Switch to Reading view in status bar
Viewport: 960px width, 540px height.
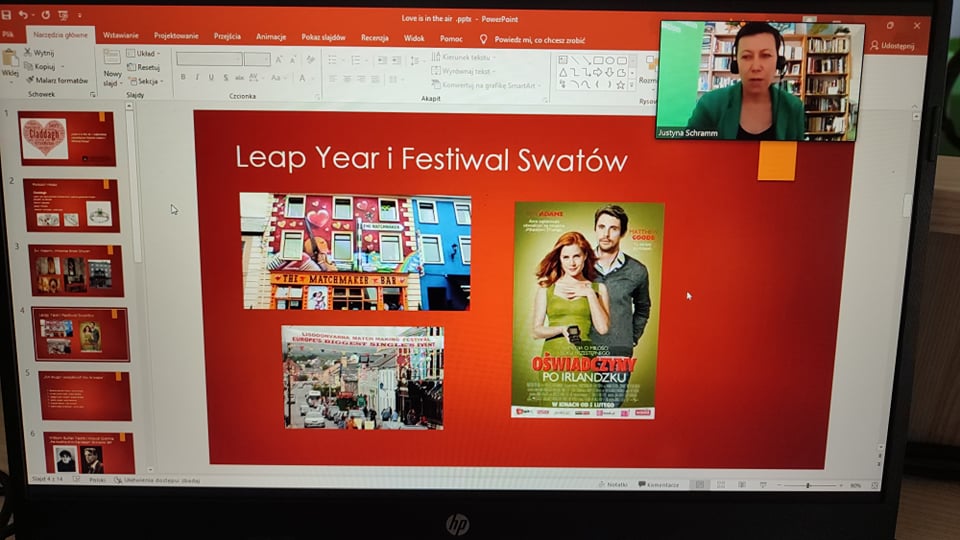click(742, 485)
